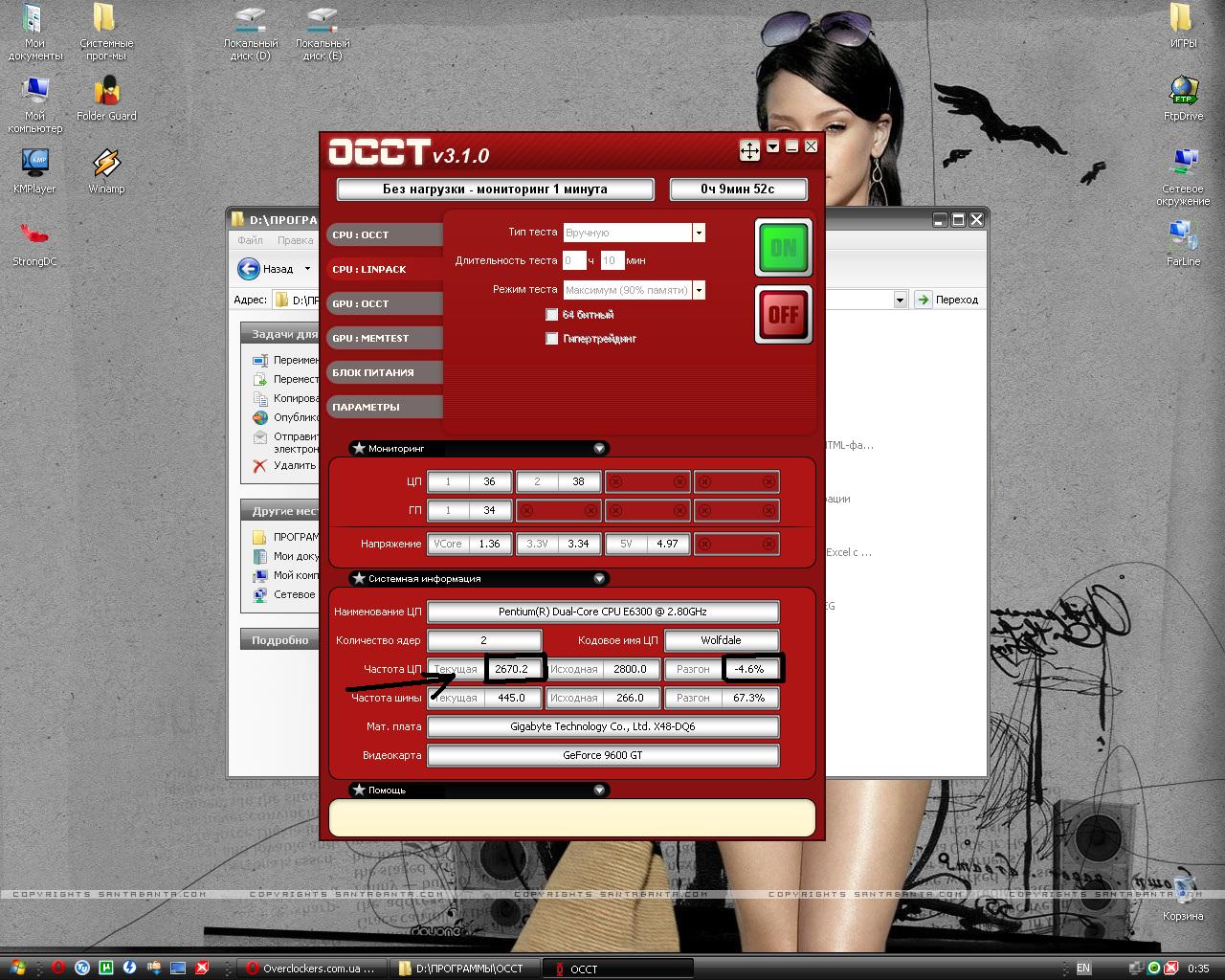Open the Мои документы desktop icon
The image size is (1225, 980).
(35, 31)
